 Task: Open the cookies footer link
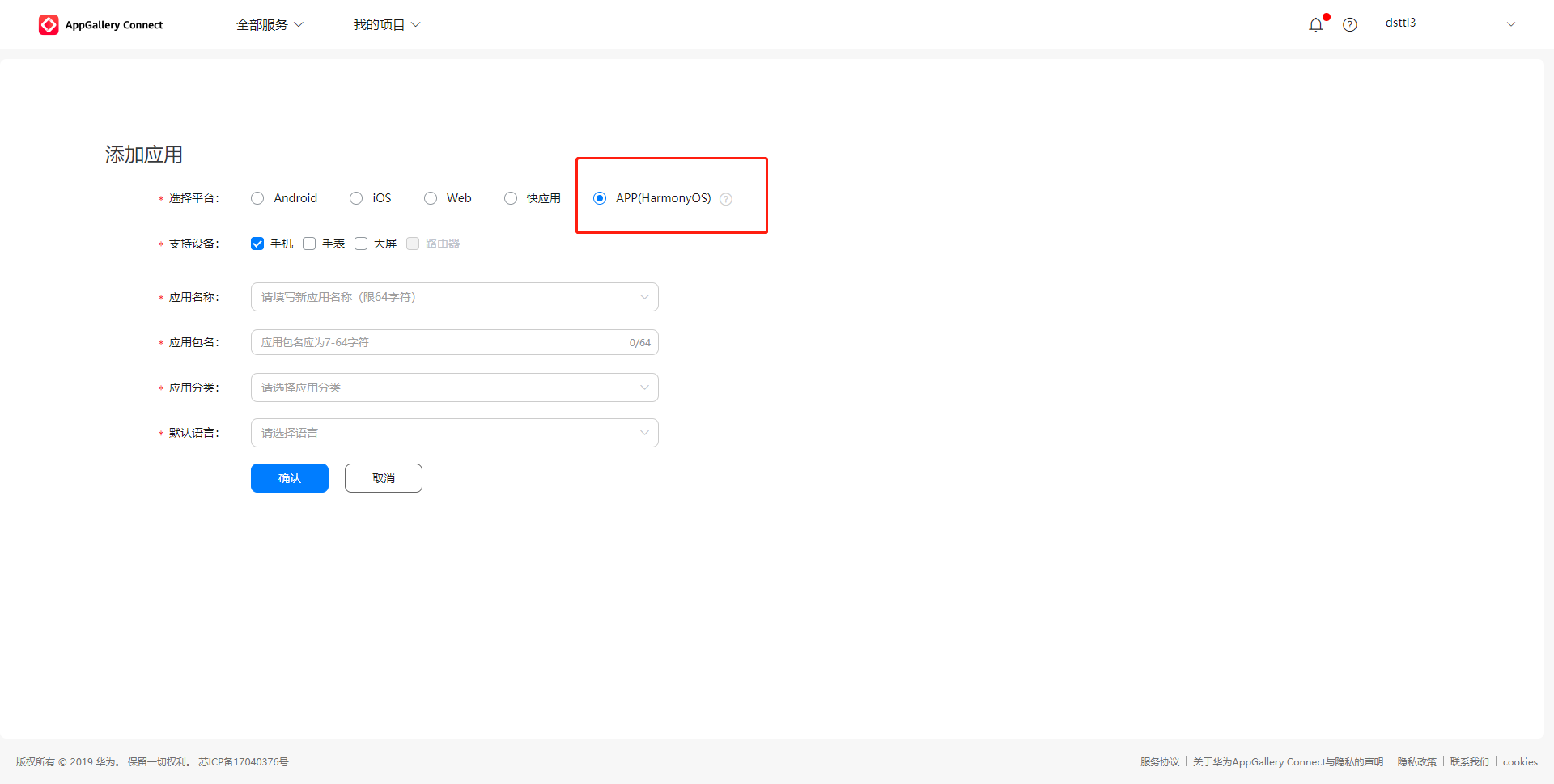(1520, 762)
